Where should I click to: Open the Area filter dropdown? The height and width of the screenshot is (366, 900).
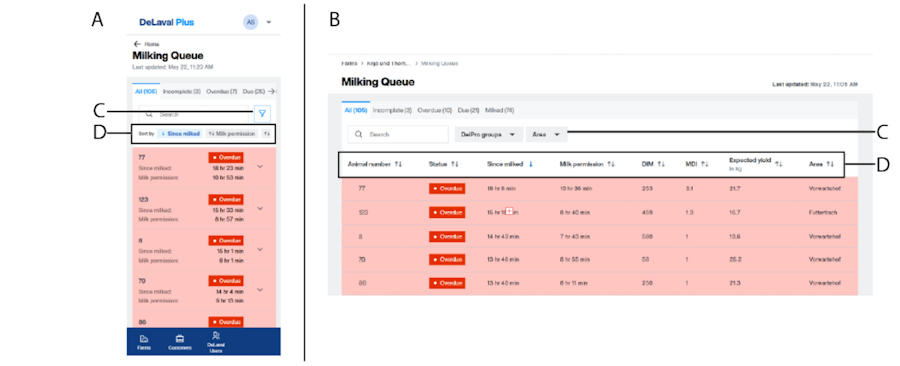point(546,135)
